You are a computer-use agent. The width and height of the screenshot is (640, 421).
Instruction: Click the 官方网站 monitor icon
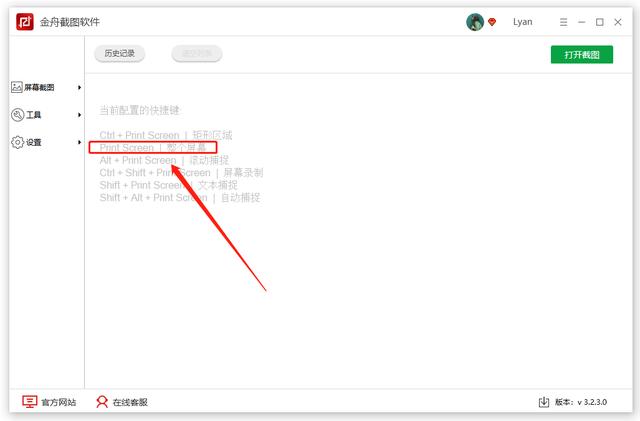pos(30,402)
